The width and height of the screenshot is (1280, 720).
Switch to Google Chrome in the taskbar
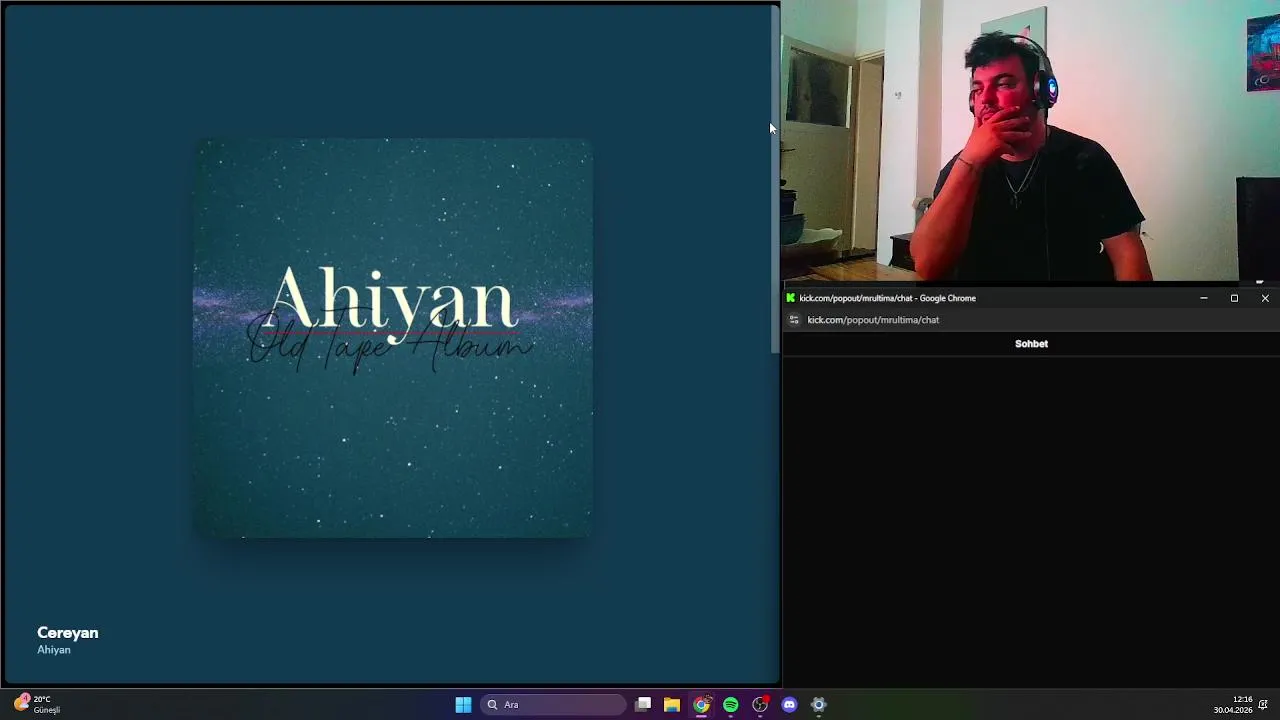click(x=702, y=705)
